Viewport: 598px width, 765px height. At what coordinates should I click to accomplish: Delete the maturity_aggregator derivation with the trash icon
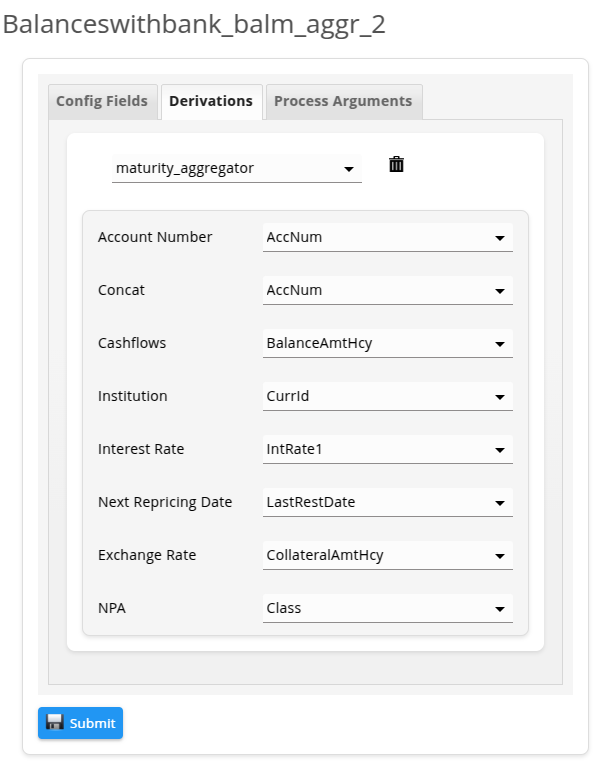click(396, 164)
